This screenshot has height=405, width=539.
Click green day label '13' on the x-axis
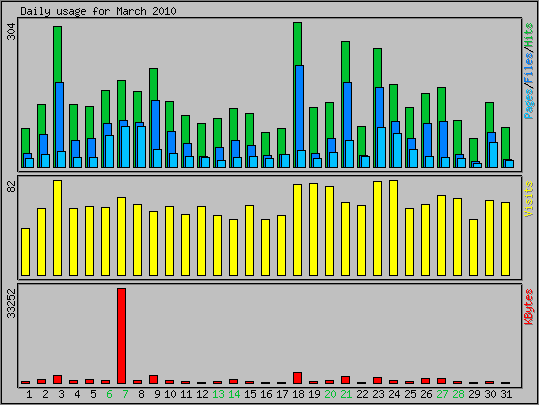218,394
